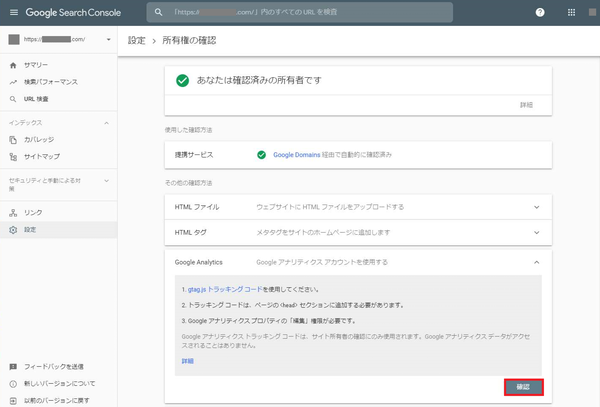
Task: Expand the HTML ファイル verification method
Action: [x=536, y=207]
